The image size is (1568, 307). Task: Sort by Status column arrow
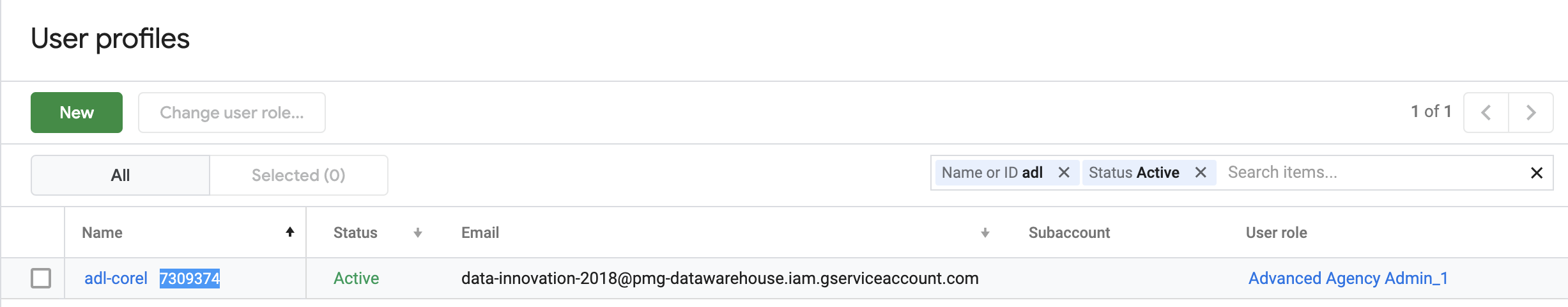pyautogui.click(x=418, y=233)
